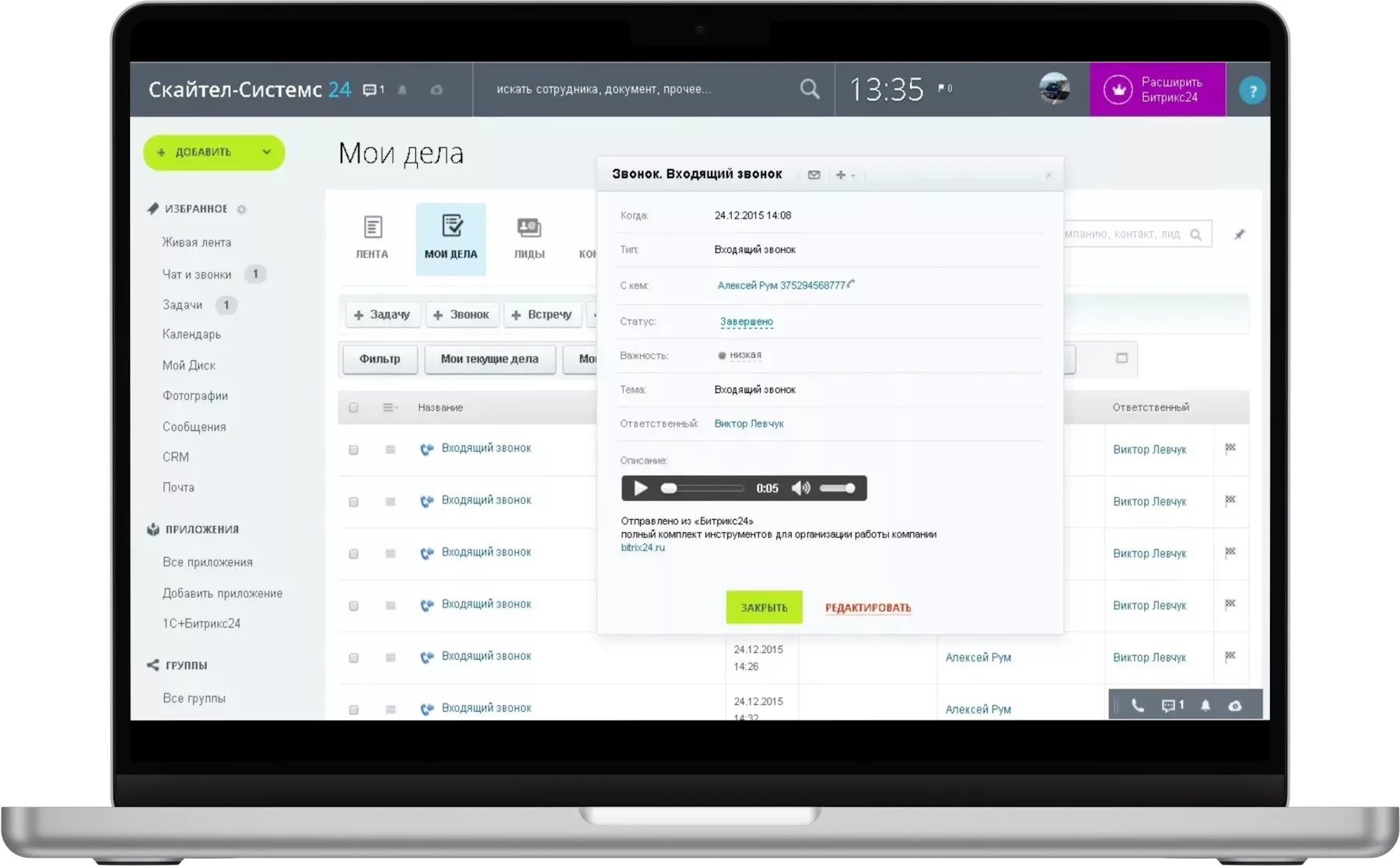The width and height of the screenshot is (1400, 866).
Task: Click the envelope icon in call dialog header
Action: point(814,175)
